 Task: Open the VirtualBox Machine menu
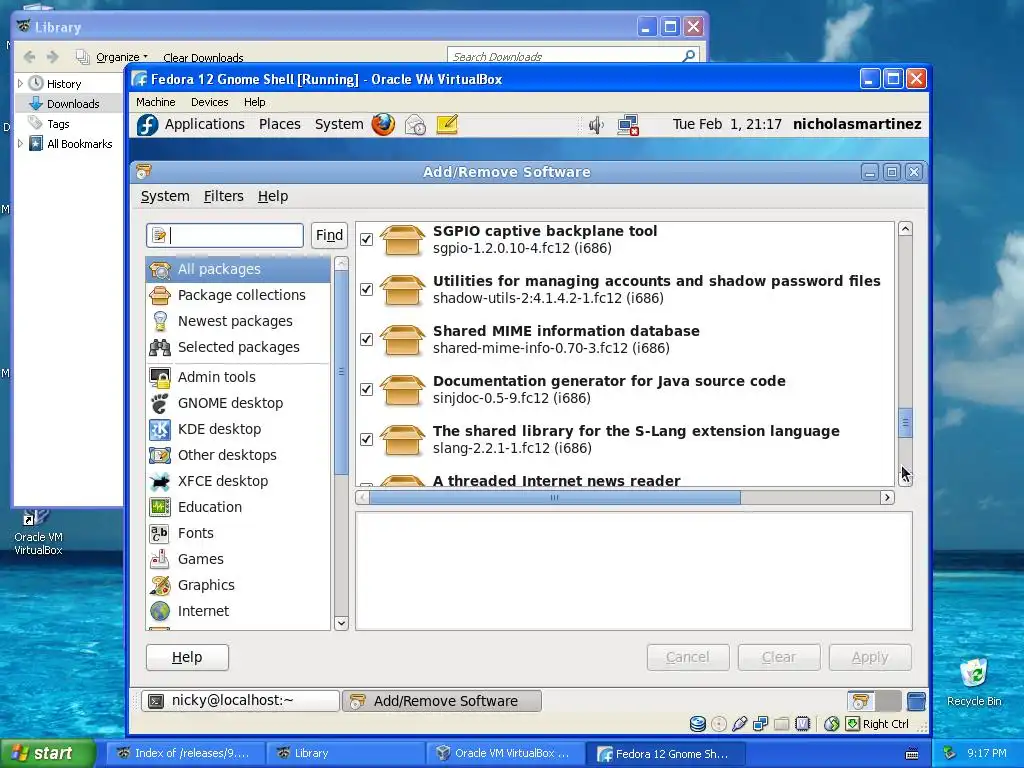pyautogui.click(x=155, y=102)
